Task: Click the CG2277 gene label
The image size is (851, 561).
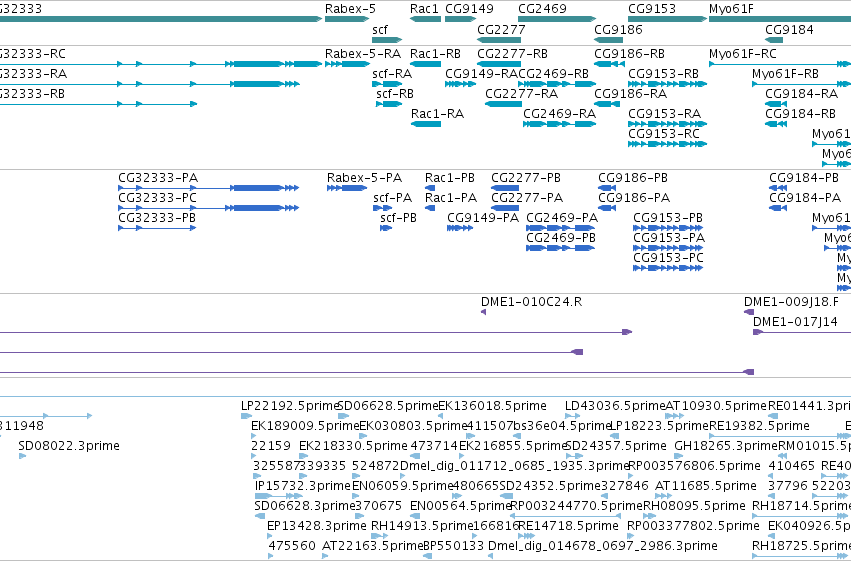Action: pos(501,29)
